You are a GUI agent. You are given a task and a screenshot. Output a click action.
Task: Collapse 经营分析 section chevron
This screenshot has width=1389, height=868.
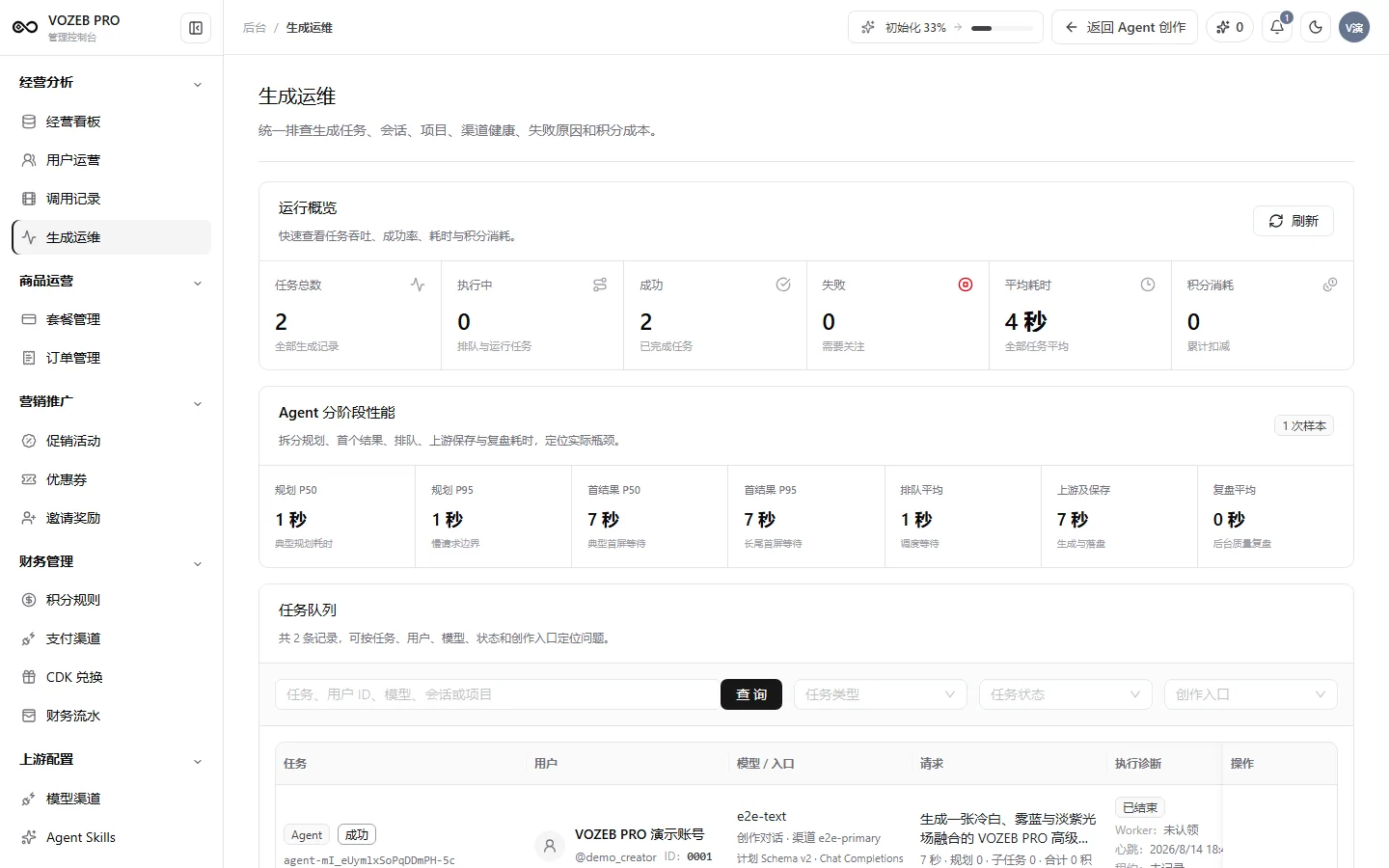[x=198, y=85]
